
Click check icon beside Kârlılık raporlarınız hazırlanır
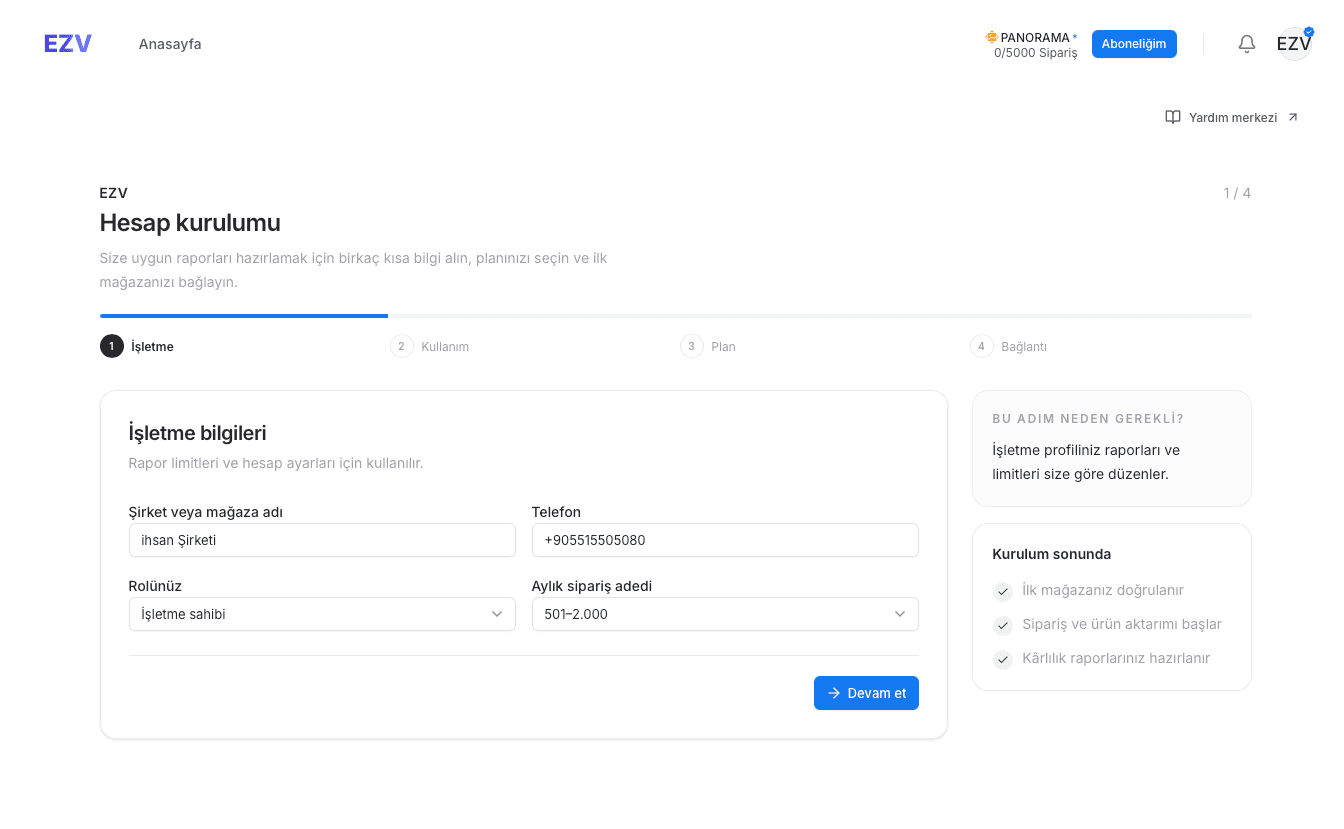pos(1003,660)
